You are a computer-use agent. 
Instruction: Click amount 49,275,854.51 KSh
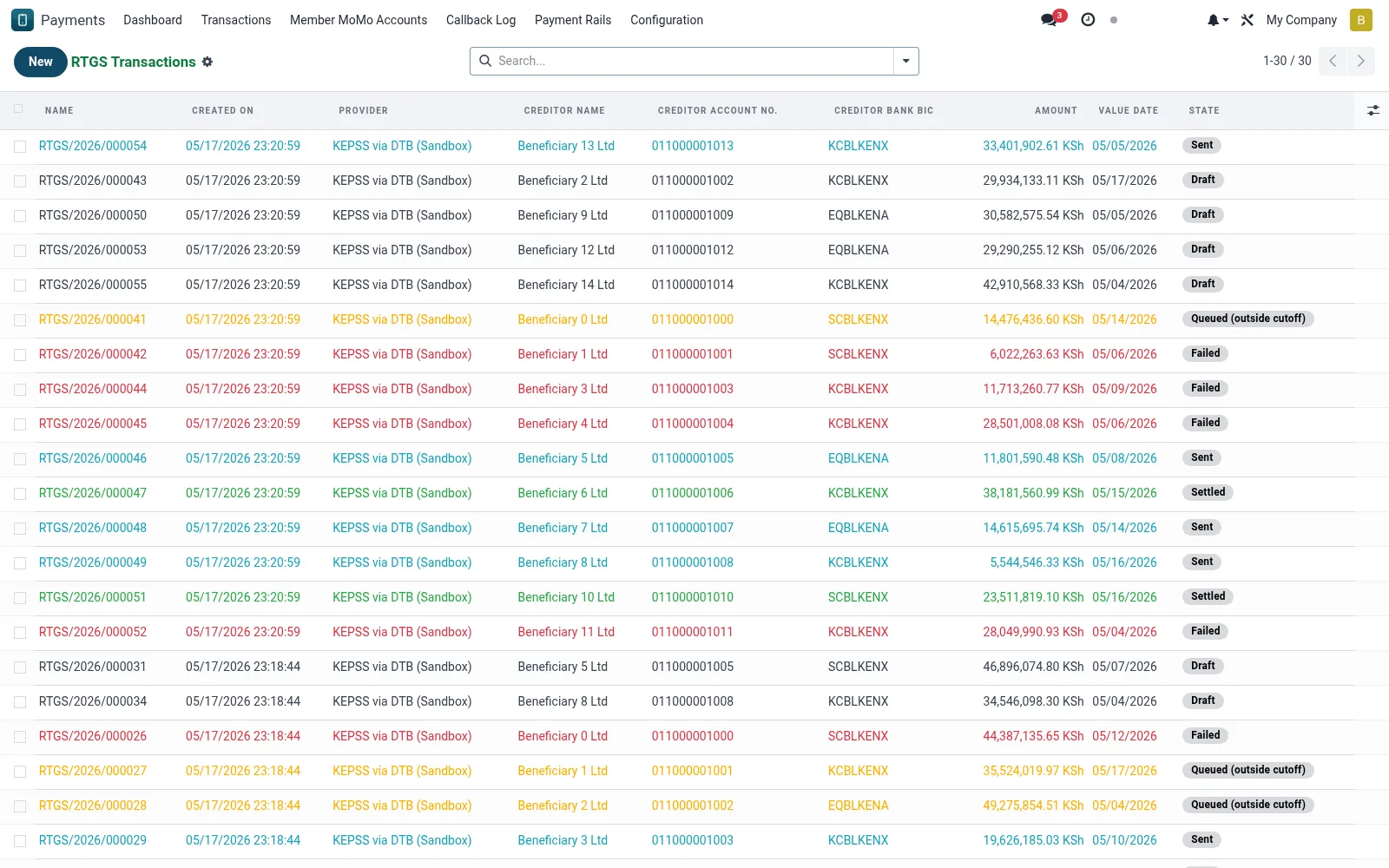click(x=1033, y=806)
